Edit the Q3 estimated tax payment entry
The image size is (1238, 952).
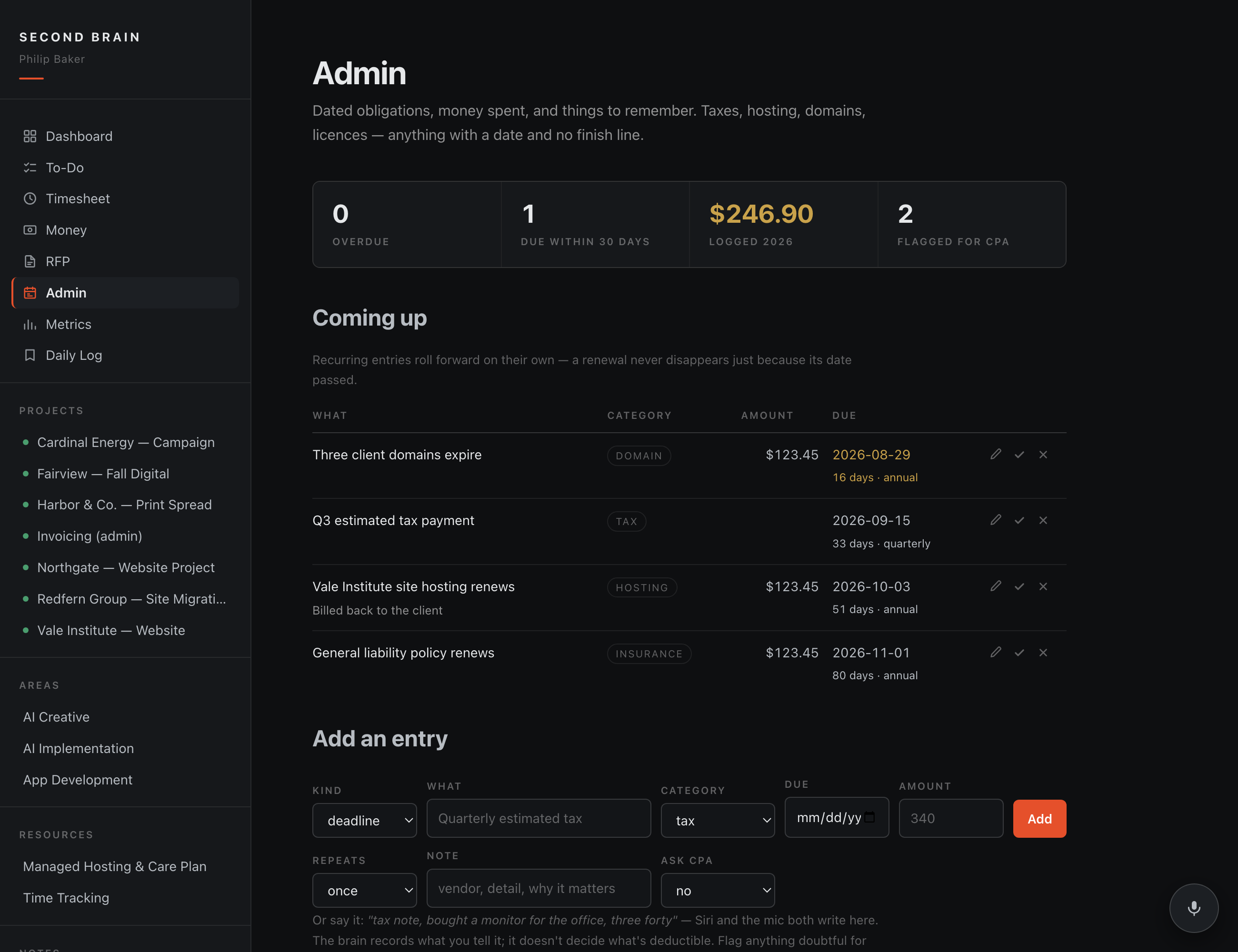click(x=995, y=520)
